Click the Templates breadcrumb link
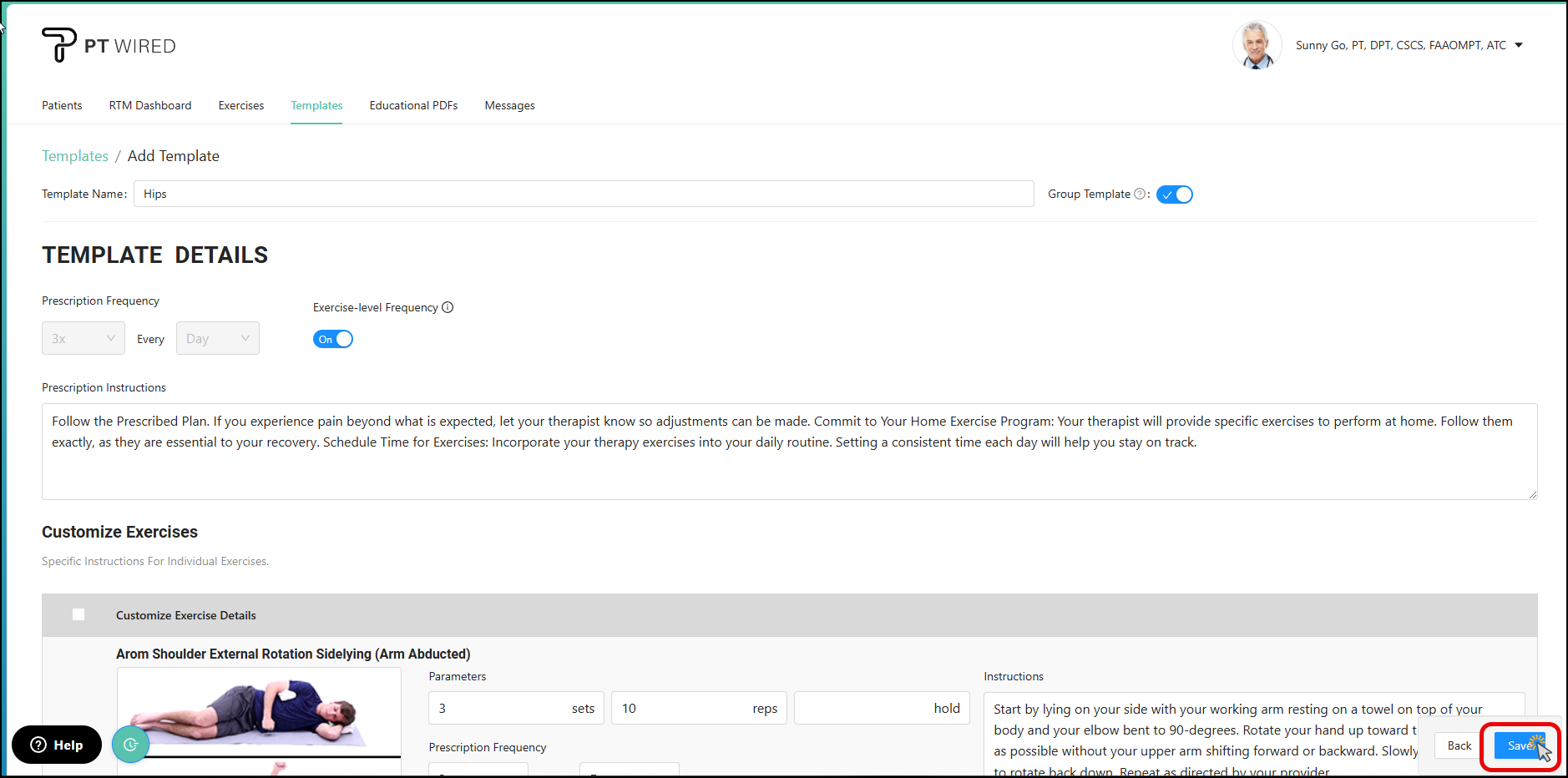 point(75,156)
